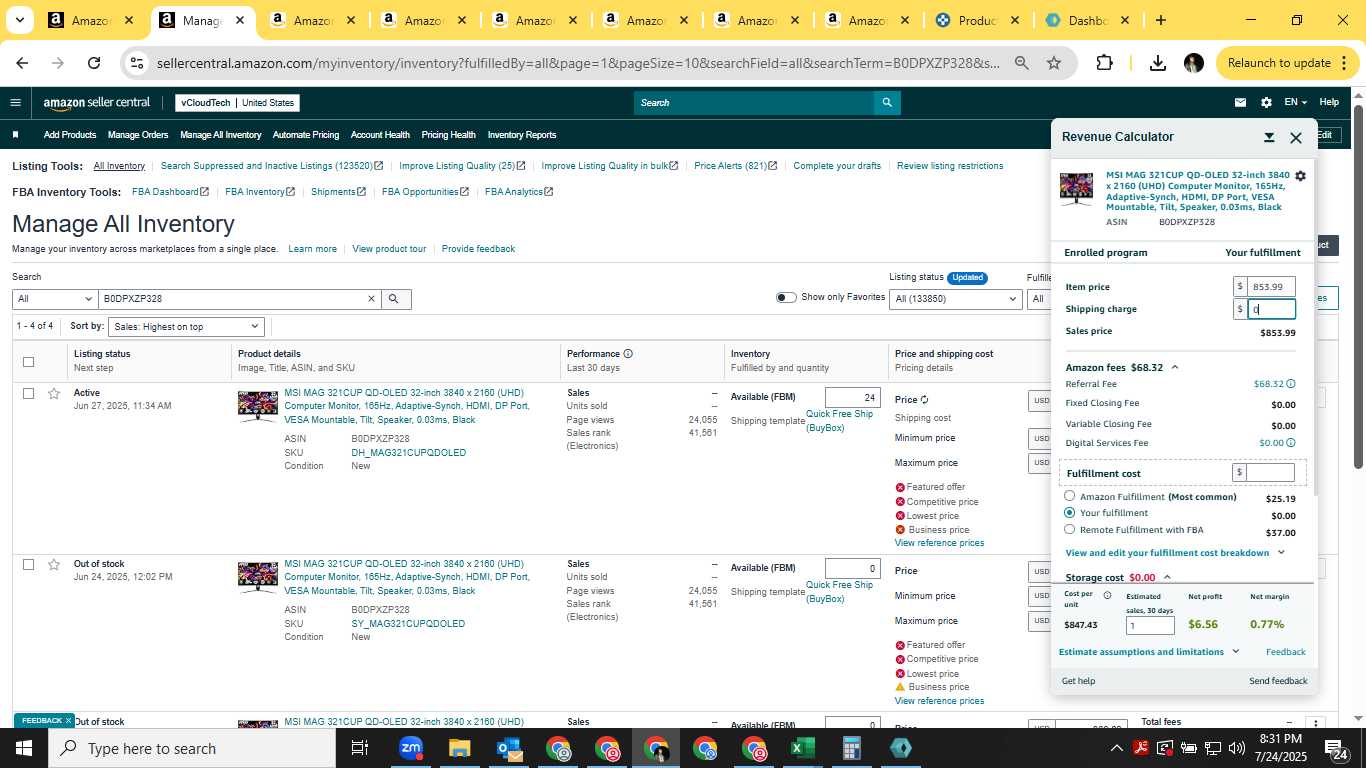Viewport: 1366px width, 768px height.
Task: Open the Sort by Sales dropdown
Action: pyautogui.click(x=186, y=327)
